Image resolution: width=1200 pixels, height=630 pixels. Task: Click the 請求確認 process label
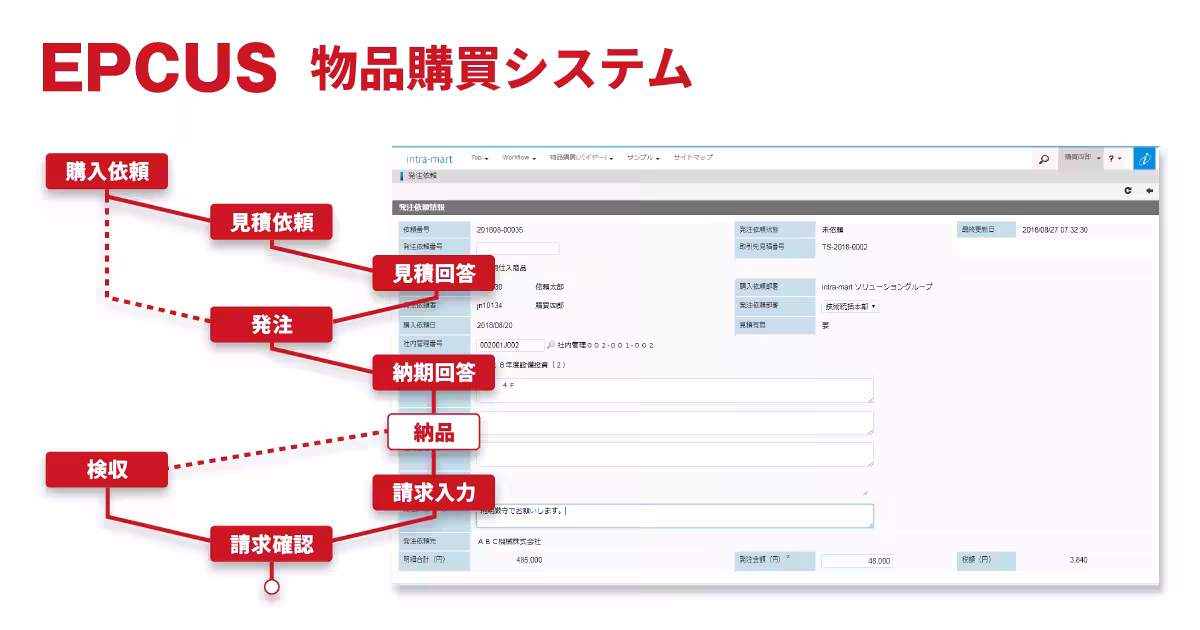tap(272, 544)
